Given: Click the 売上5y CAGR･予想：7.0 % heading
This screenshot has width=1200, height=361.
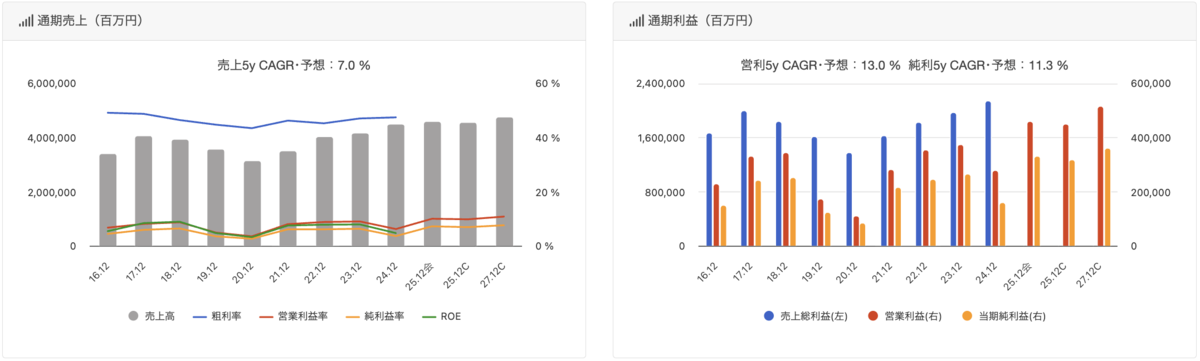Looking at the screenshot, I should (x=294, y=65).
